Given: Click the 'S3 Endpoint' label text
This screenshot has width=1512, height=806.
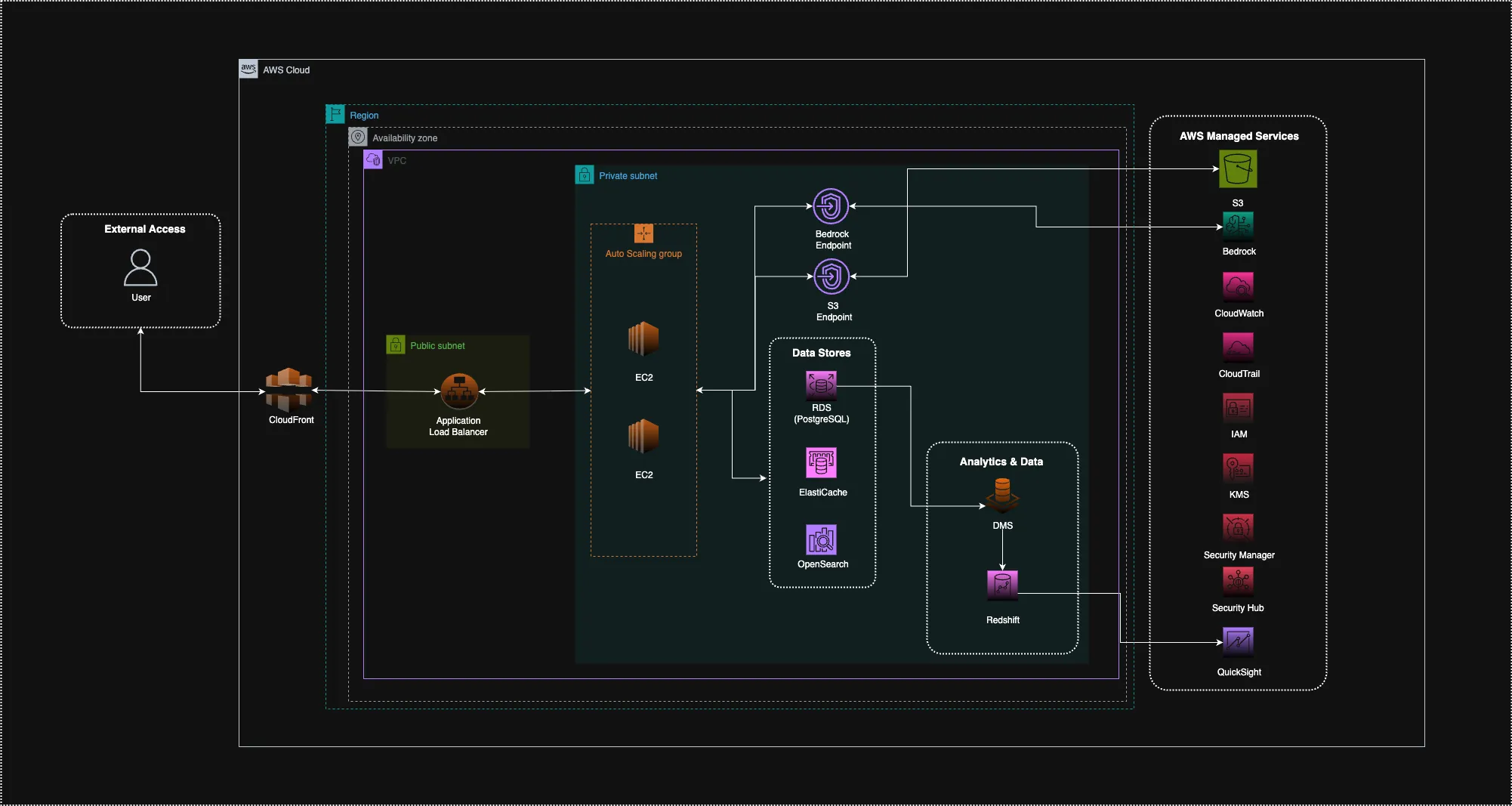Looking at the screenshot, I should [834, 311].
